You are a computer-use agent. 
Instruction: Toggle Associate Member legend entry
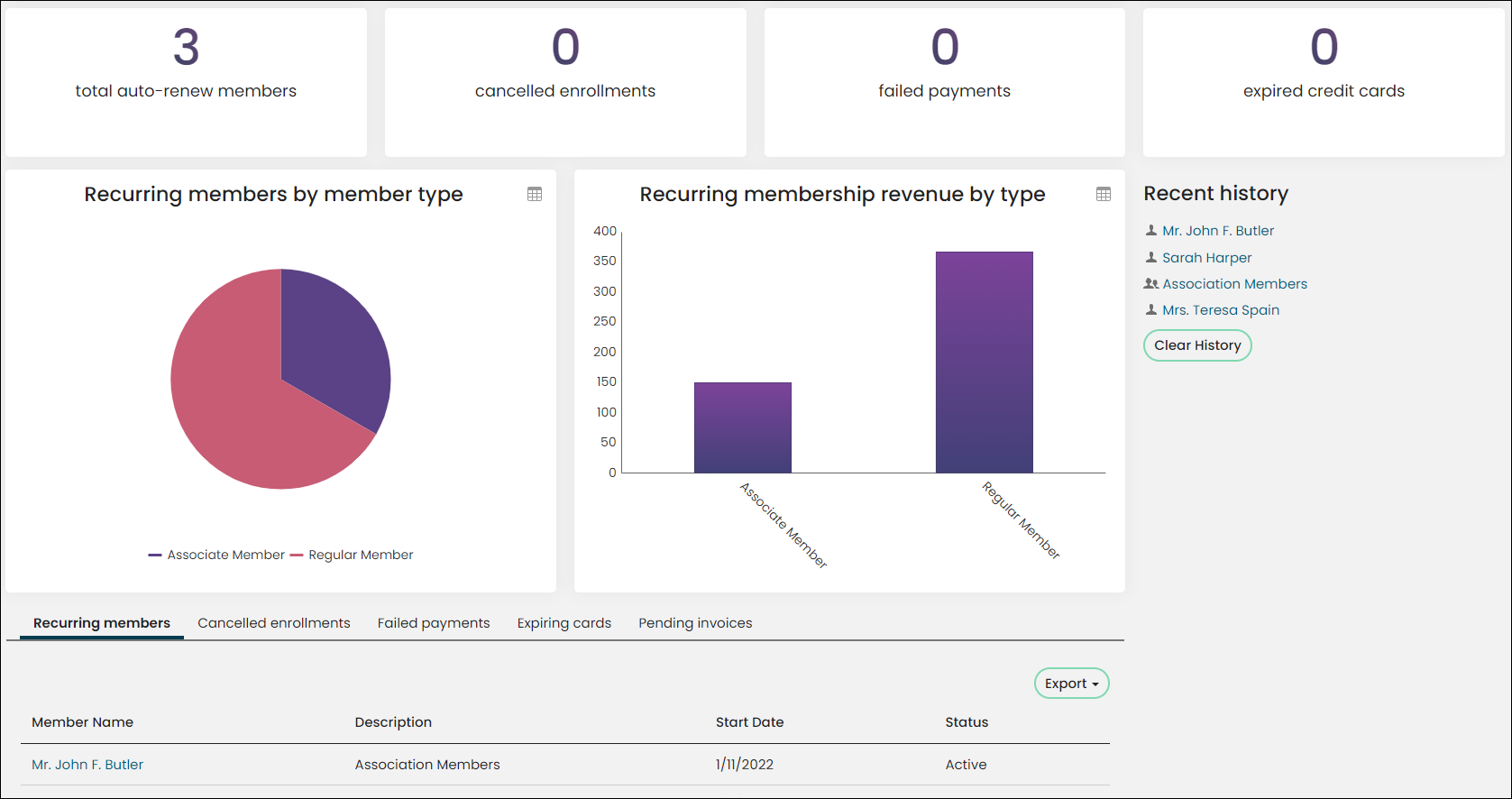click(x=216, y=555)
